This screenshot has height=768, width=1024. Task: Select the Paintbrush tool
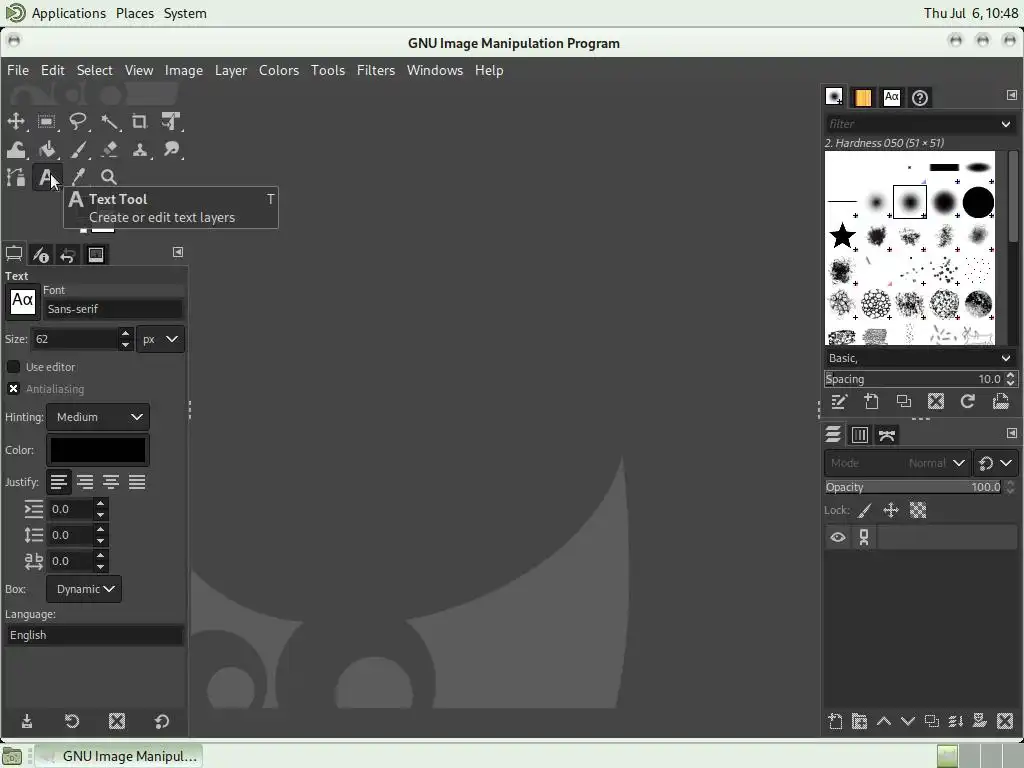tap(78, 150)
